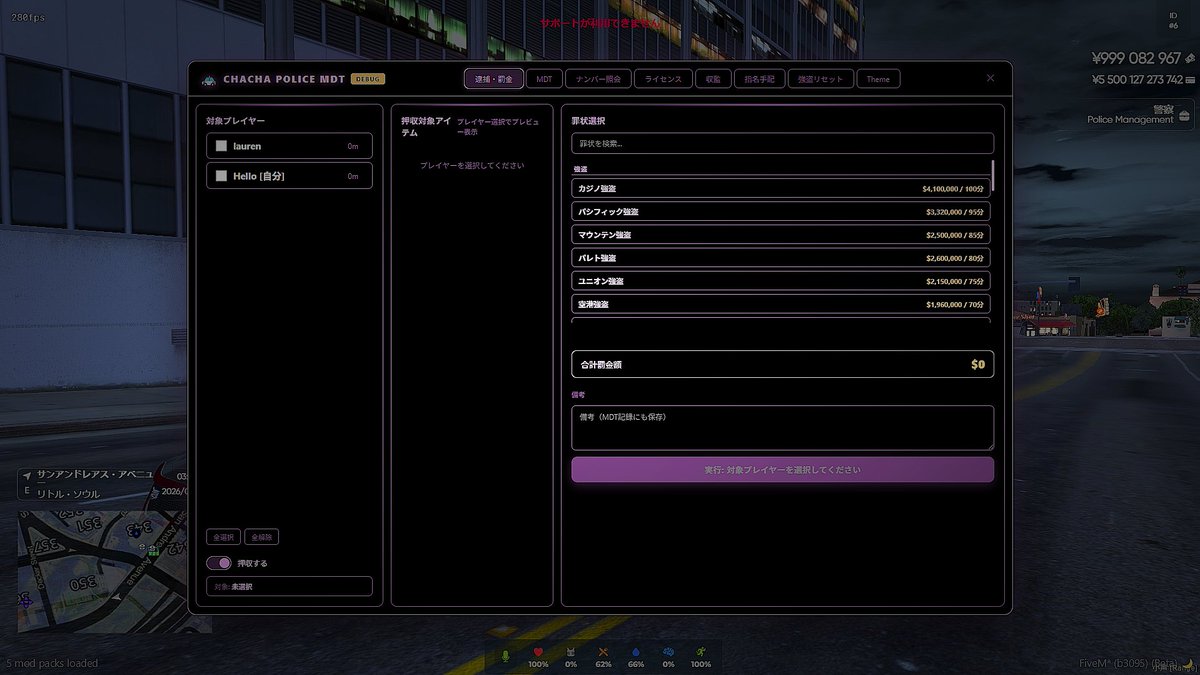Click the red heart health icon

538,653
